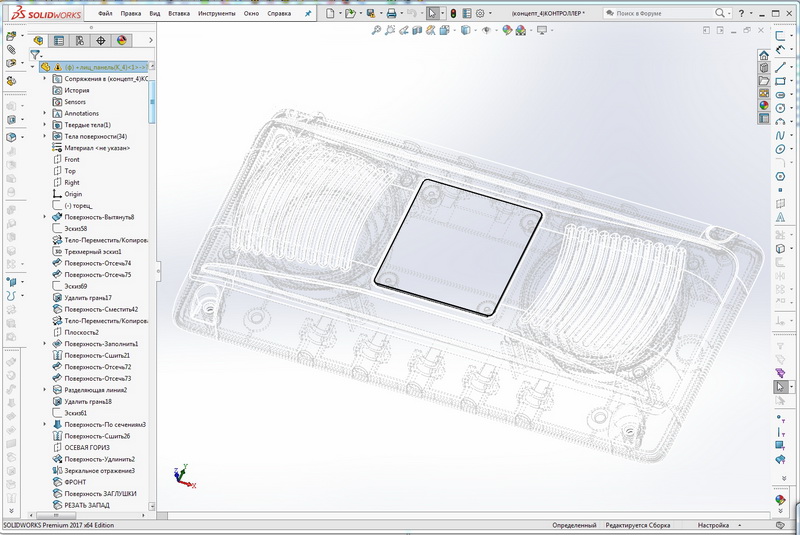Click the Smart Dimension icon at top right
Screen dimensions: 800x535
pos(780,50)
